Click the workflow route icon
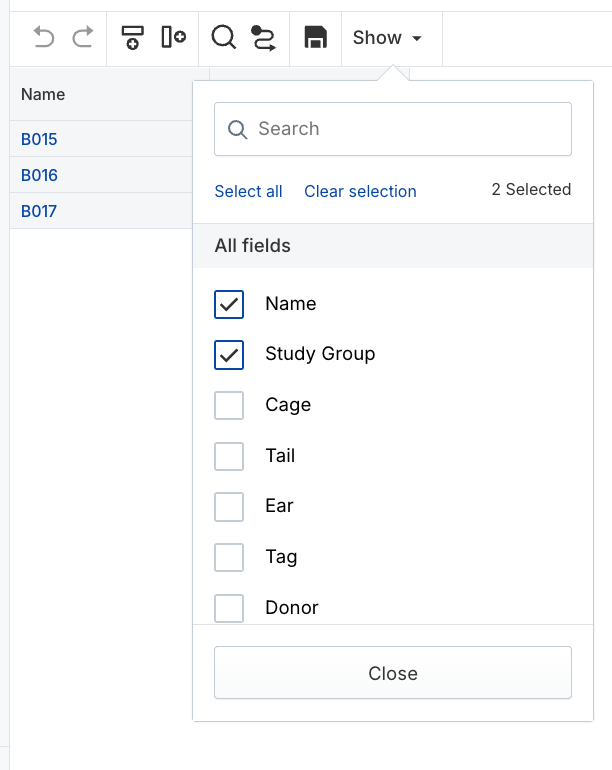Screen dimensions: 612x770 click(x=263, y=38)
